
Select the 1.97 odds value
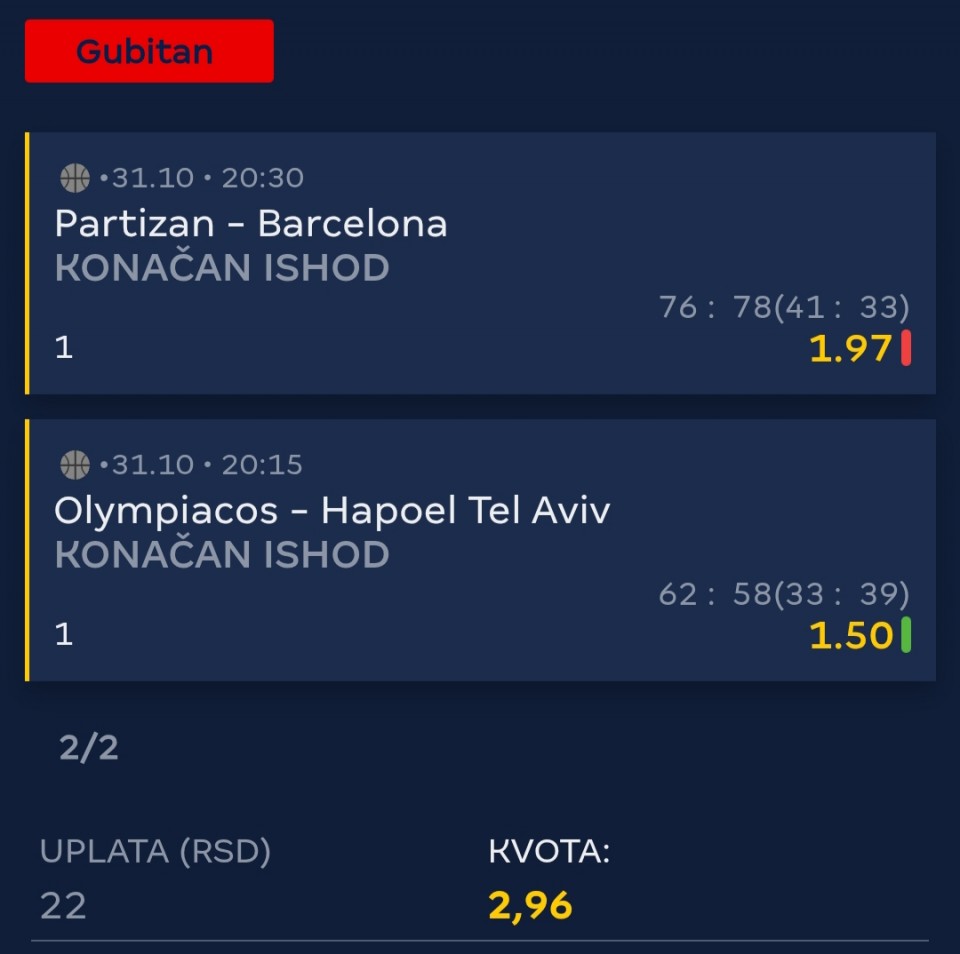tap(849, 348)
